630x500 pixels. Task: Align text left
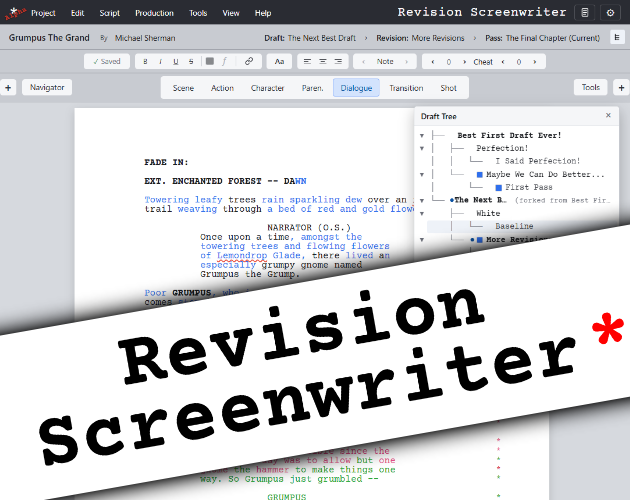tap(307, 61)
